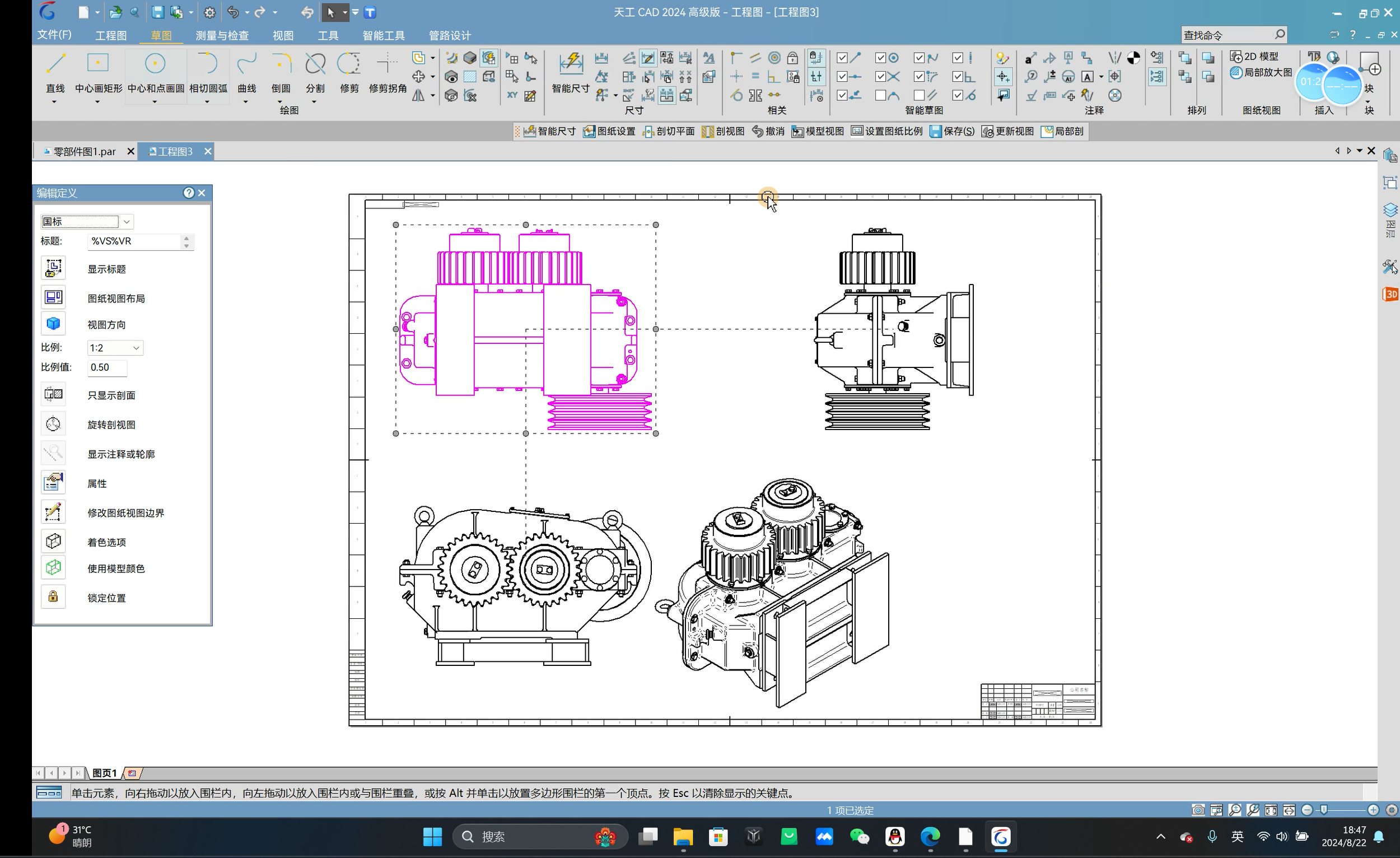Viewport: 1400px width, 858px height.
Task: Switch to the 工程图 ribbon tab
Action: [x=111, y=35]
